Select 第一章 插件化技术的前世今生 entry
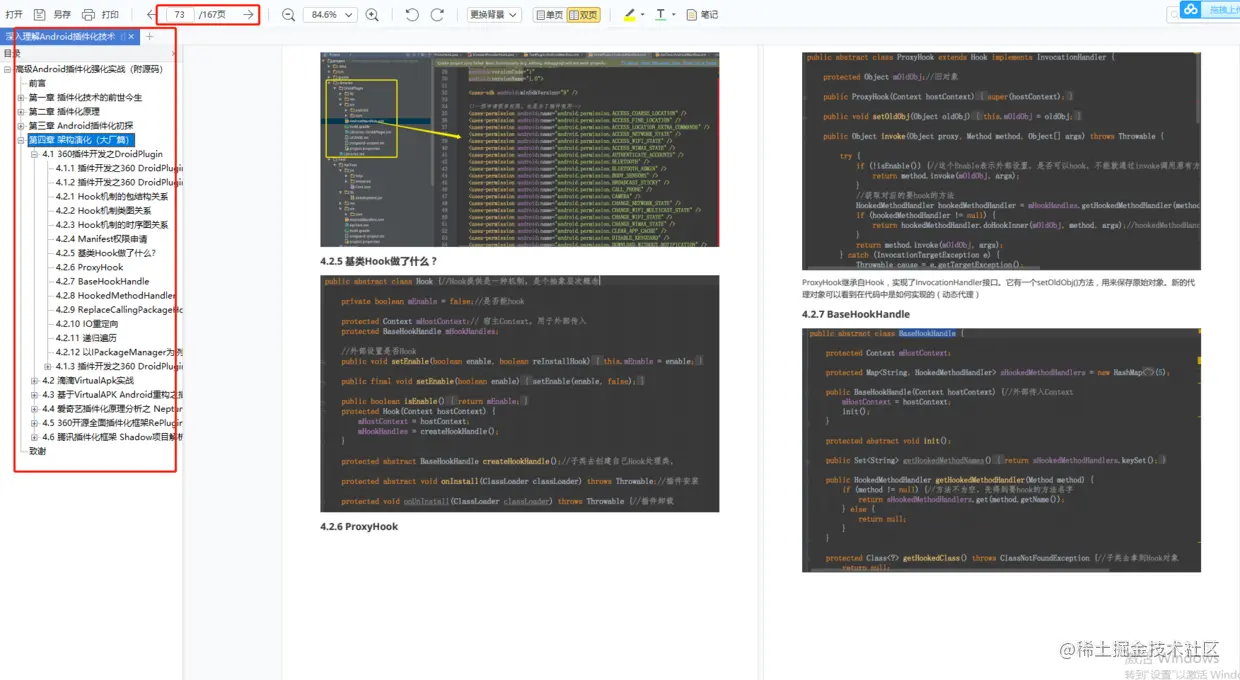The width and height of the screenshot is (1240, 680). click(x=85, y=98)
